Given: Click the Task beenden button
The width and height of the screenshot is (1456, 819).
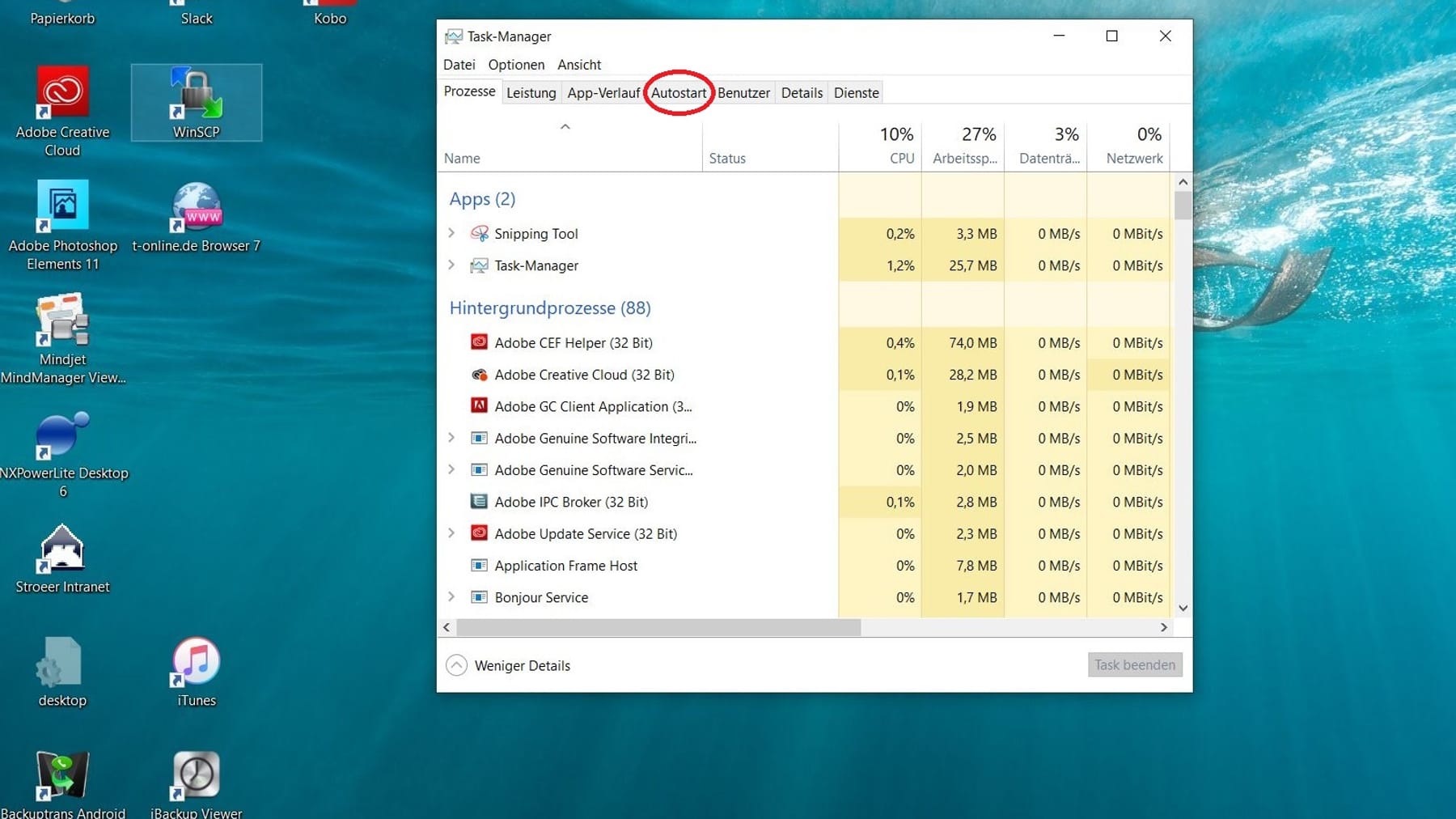Looking at the screenshot, I should tap(1135, 665).
